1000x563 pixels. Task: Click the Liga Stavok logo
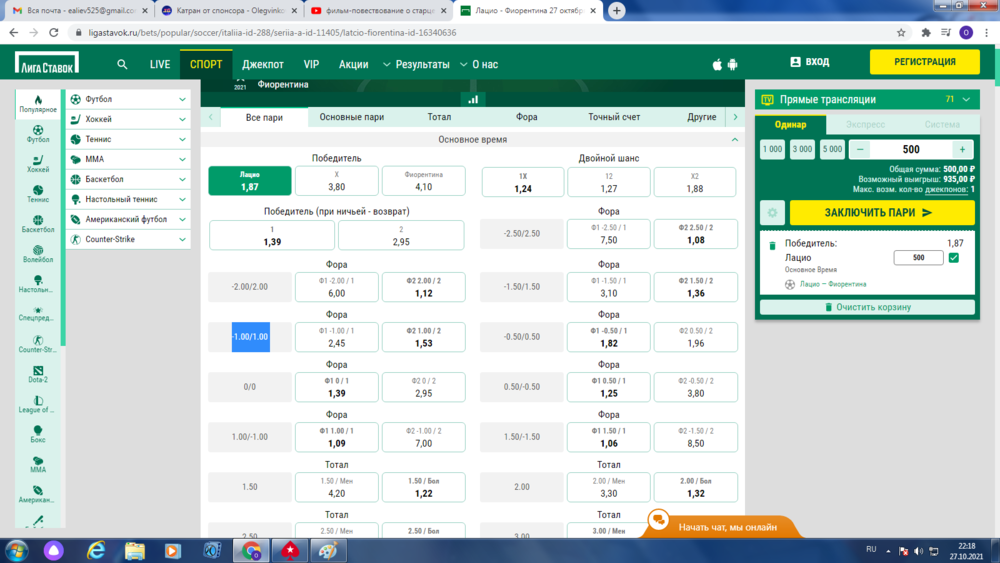coord(47,64)
